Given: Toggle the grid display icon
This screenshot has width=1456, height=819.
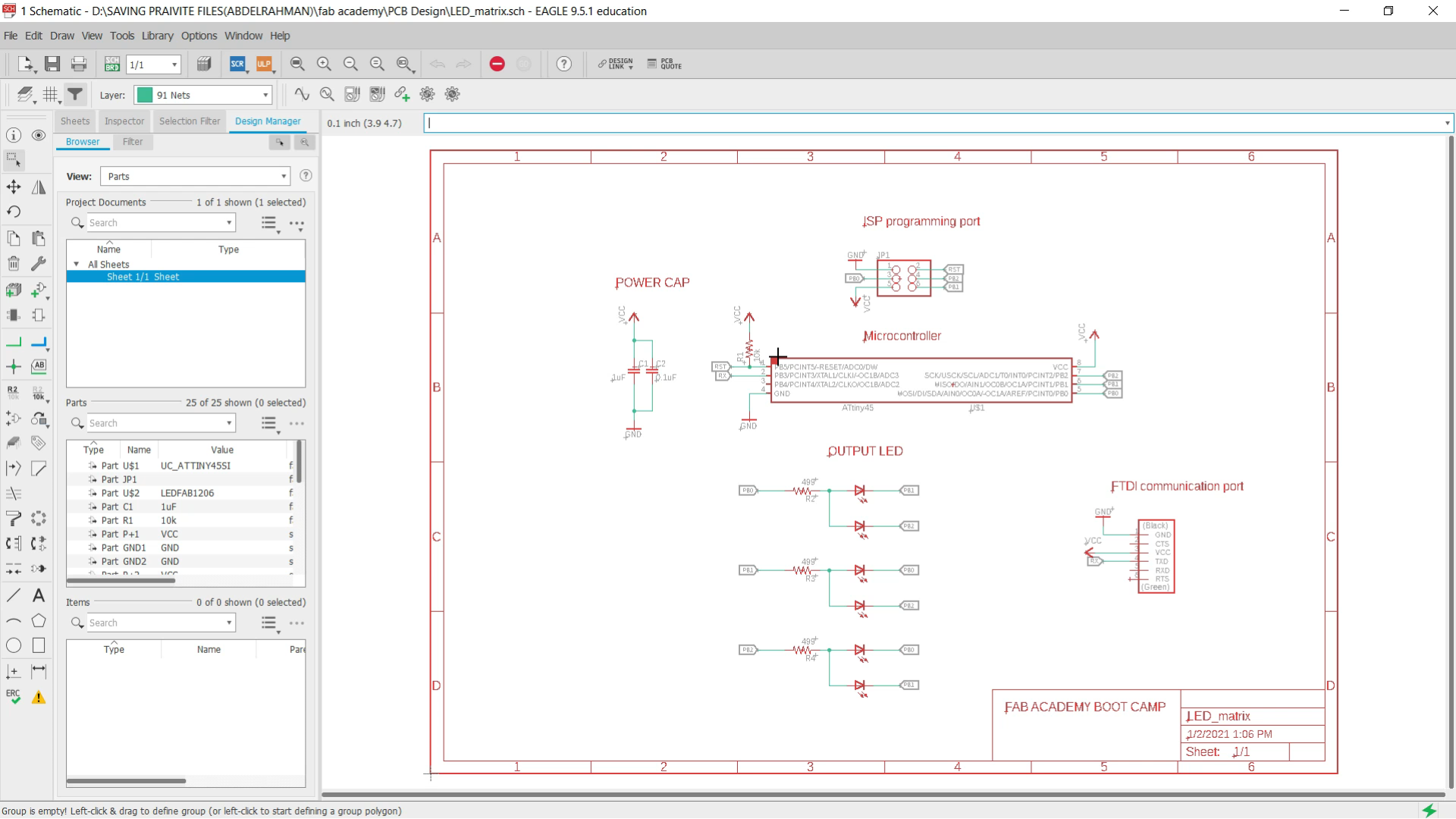Looking at the screenshot, I should [x=50, y=94].
